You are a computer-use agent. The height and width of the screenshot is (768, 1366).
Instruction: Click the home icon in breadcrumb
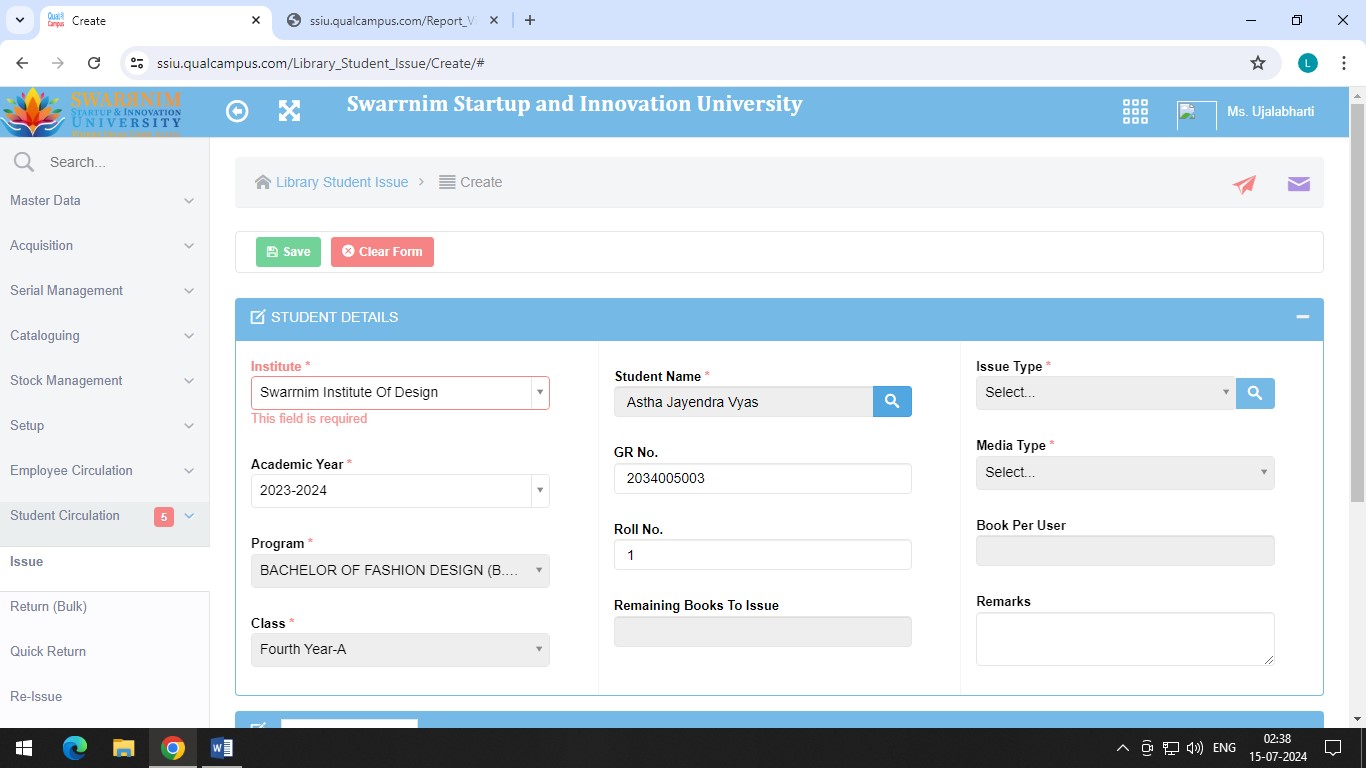coord(263,182)
